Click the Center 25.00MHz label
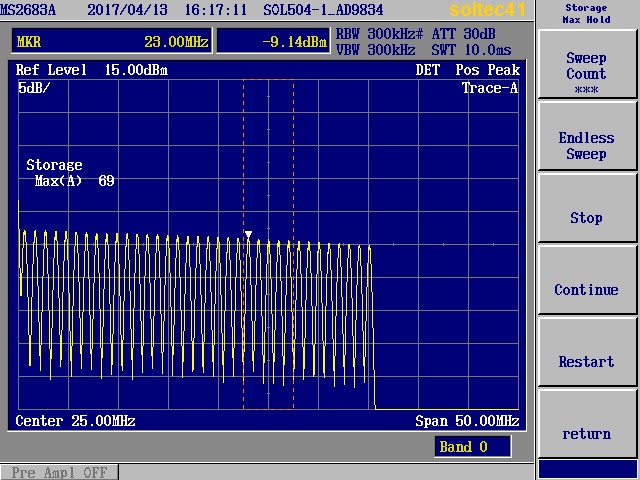 tap(75, 421)
